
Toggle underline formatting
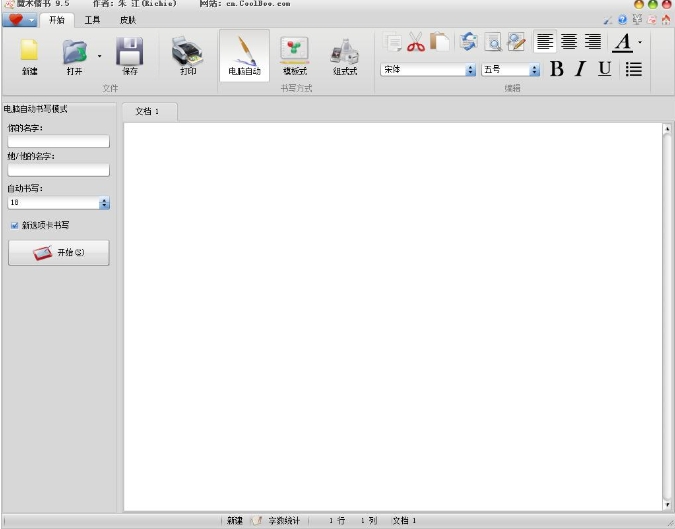click(x=604, y=69)
